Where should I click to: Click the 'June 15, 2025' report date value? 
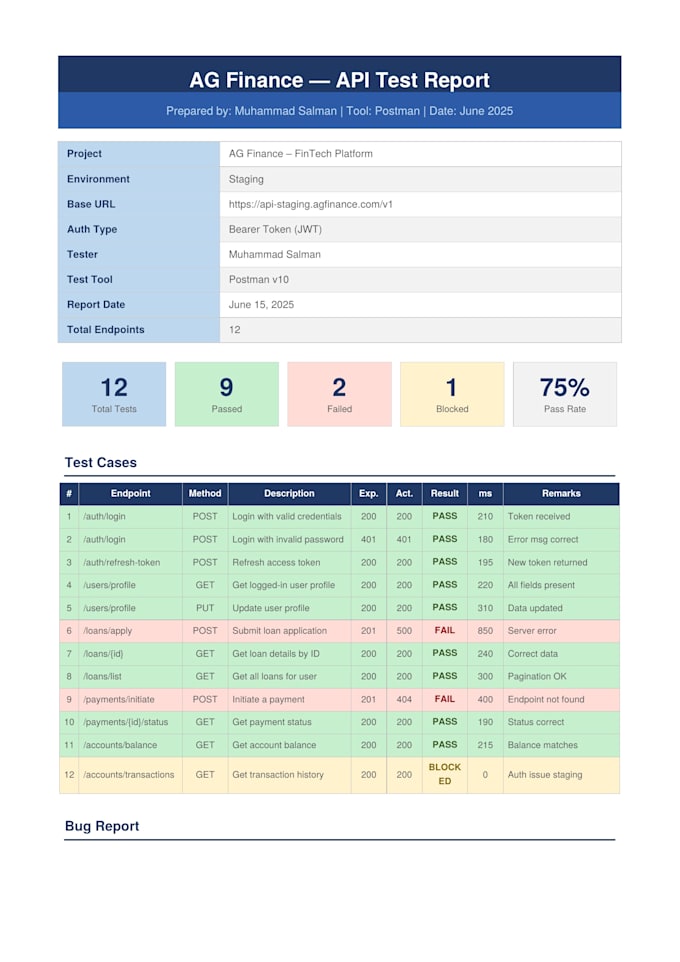(261, 304)
